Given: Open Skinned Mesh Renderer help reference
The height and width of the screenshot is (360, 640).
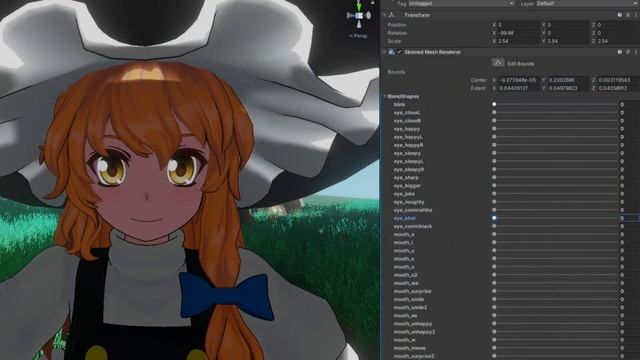Looking at the screenshot, I should pos(620,52).
